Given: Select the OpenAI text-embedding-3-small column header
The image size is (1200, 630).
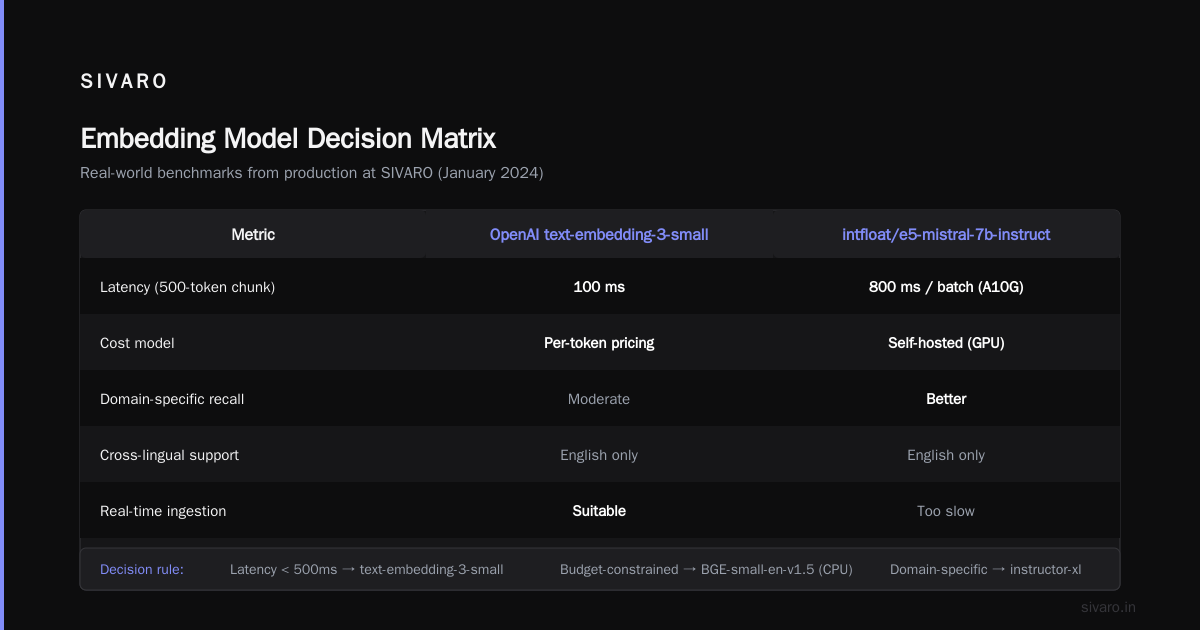Looking at the screenshot, I should click(599, 234).
